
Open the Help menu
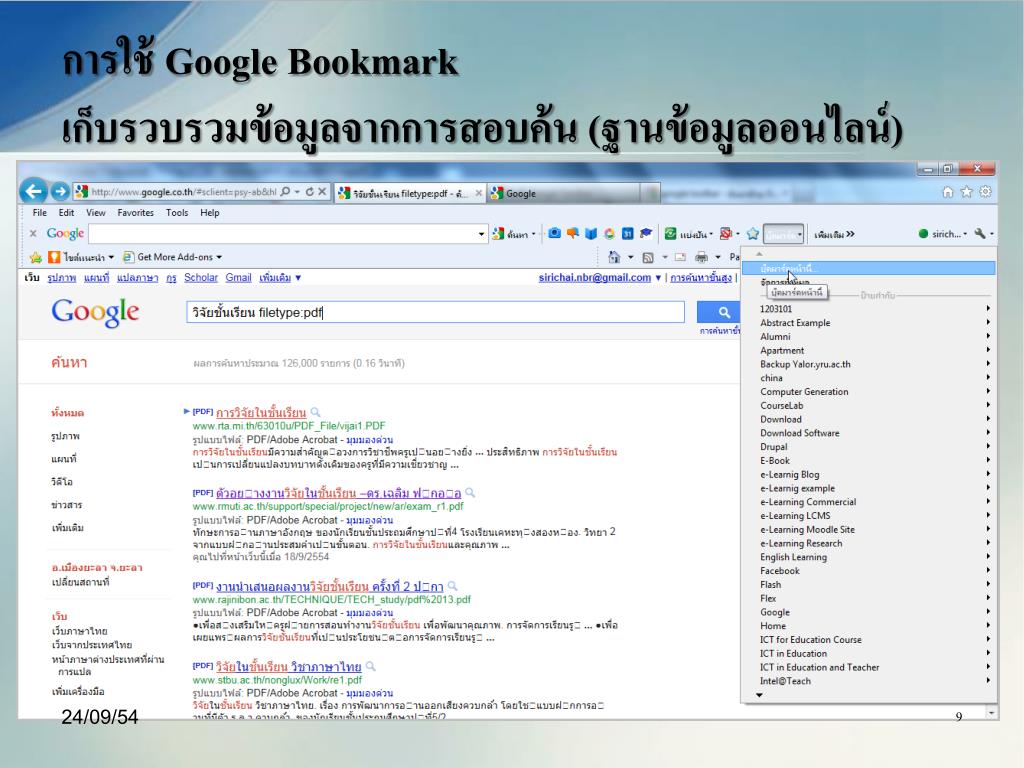(210, 213)
